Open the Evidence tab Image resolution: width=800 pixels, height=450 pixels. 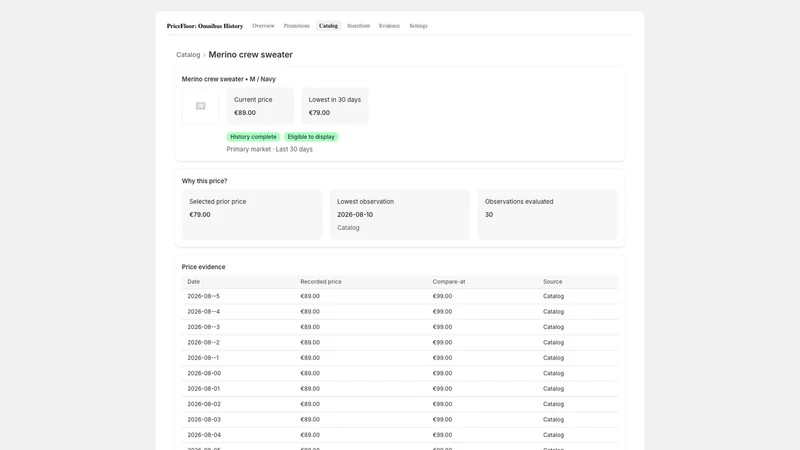pos(389,26)
